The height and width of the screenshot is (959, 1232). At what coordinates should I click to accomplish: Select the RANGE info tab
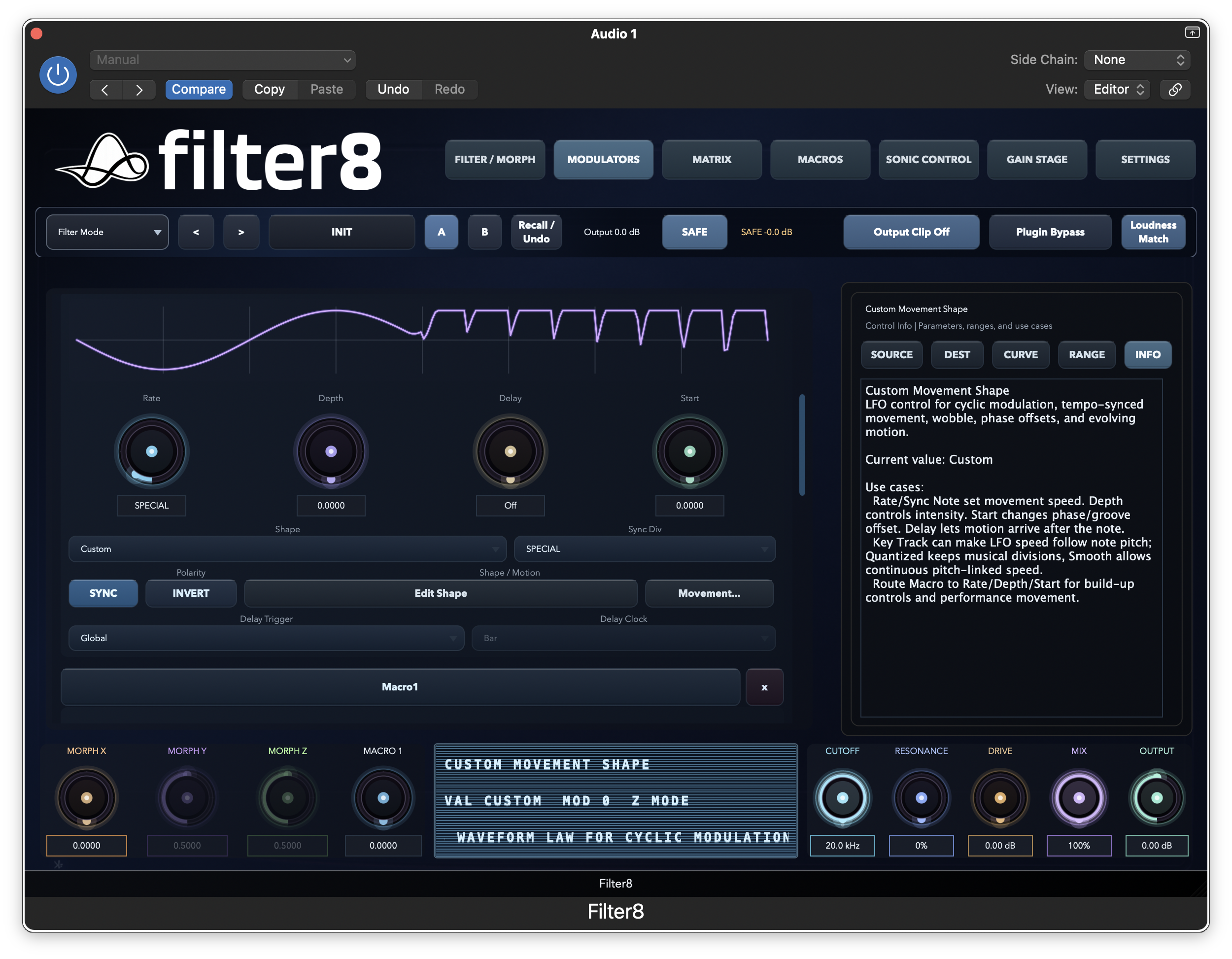point(1087,355)
